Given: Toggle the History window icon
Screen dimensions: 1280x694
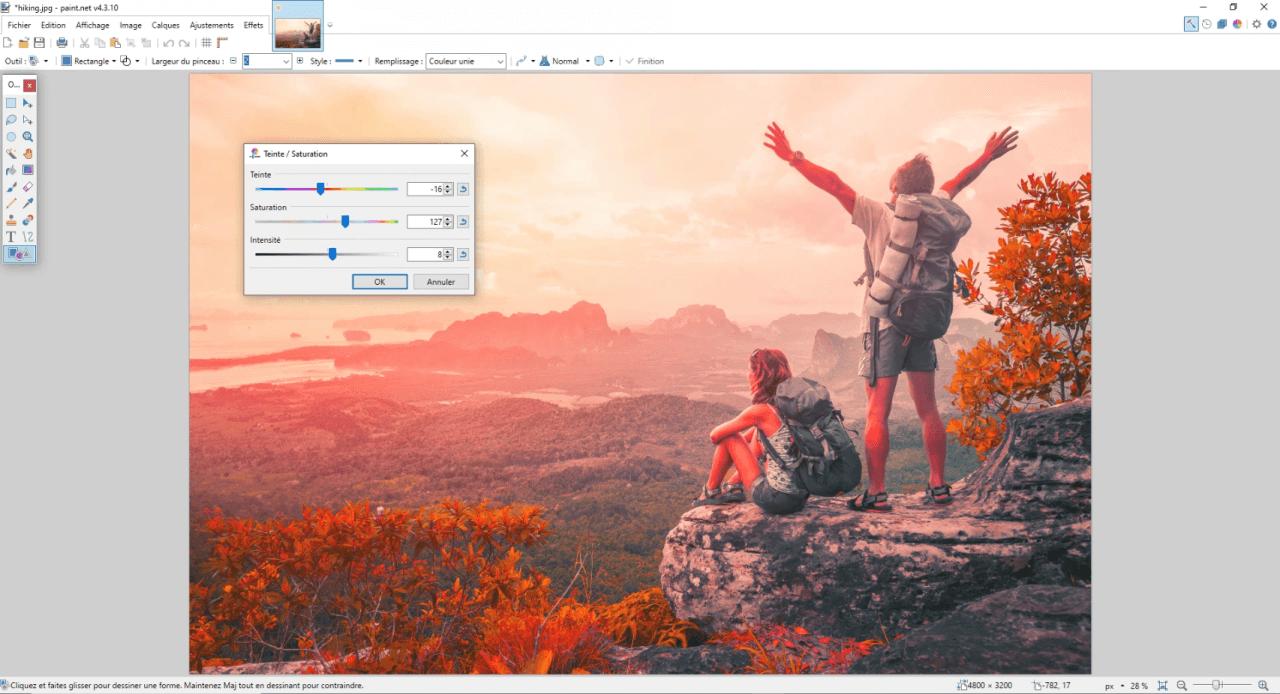Looking at the screenshot, I should pos(1206,24).
